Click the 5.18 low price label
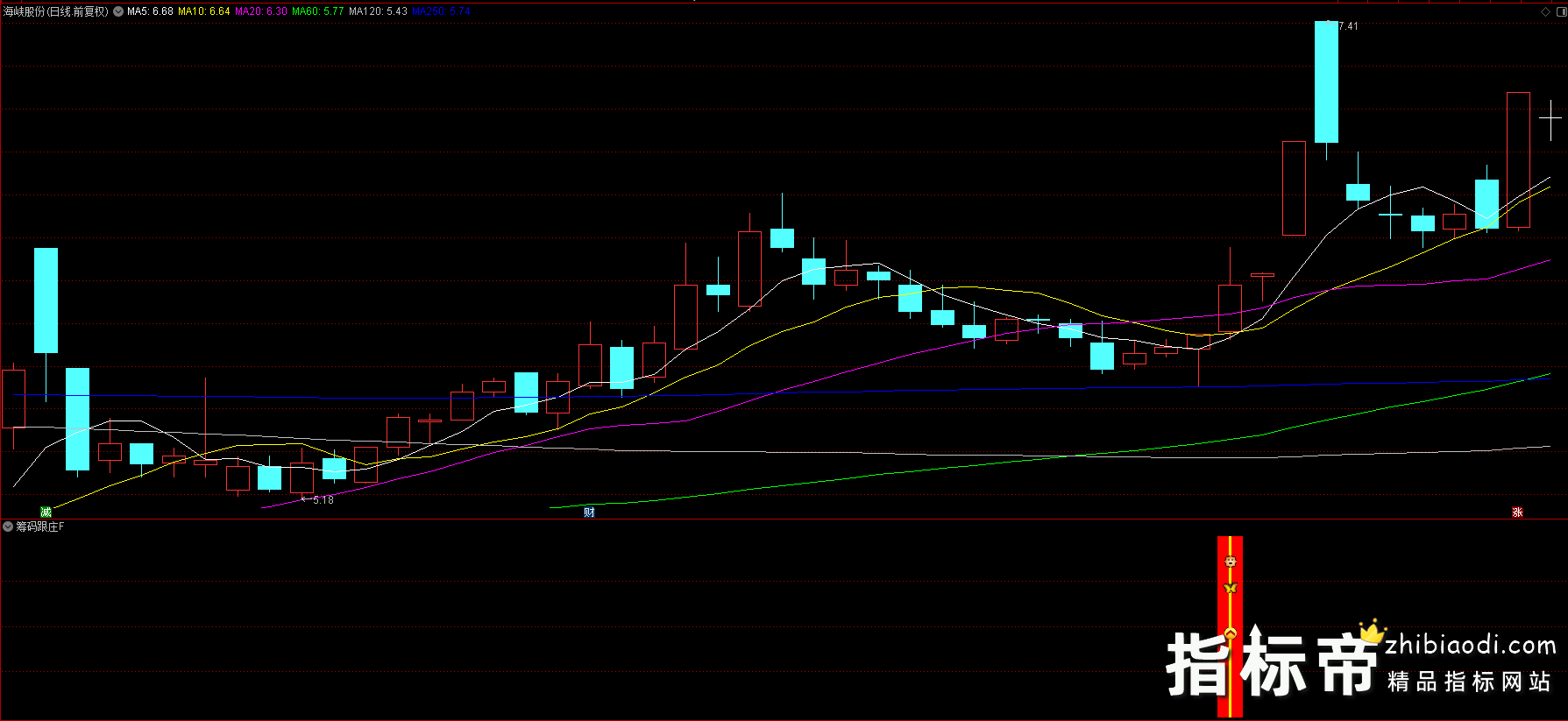This screenshot has height=721, width=1568. 323,500
